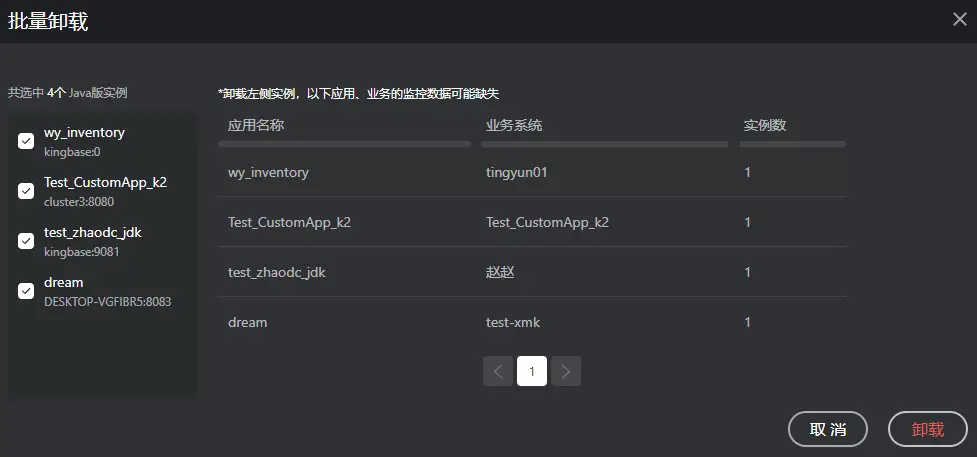Close the batch uninstall dialog
This screenshot has height=457, width=977.
click(959, 18)
